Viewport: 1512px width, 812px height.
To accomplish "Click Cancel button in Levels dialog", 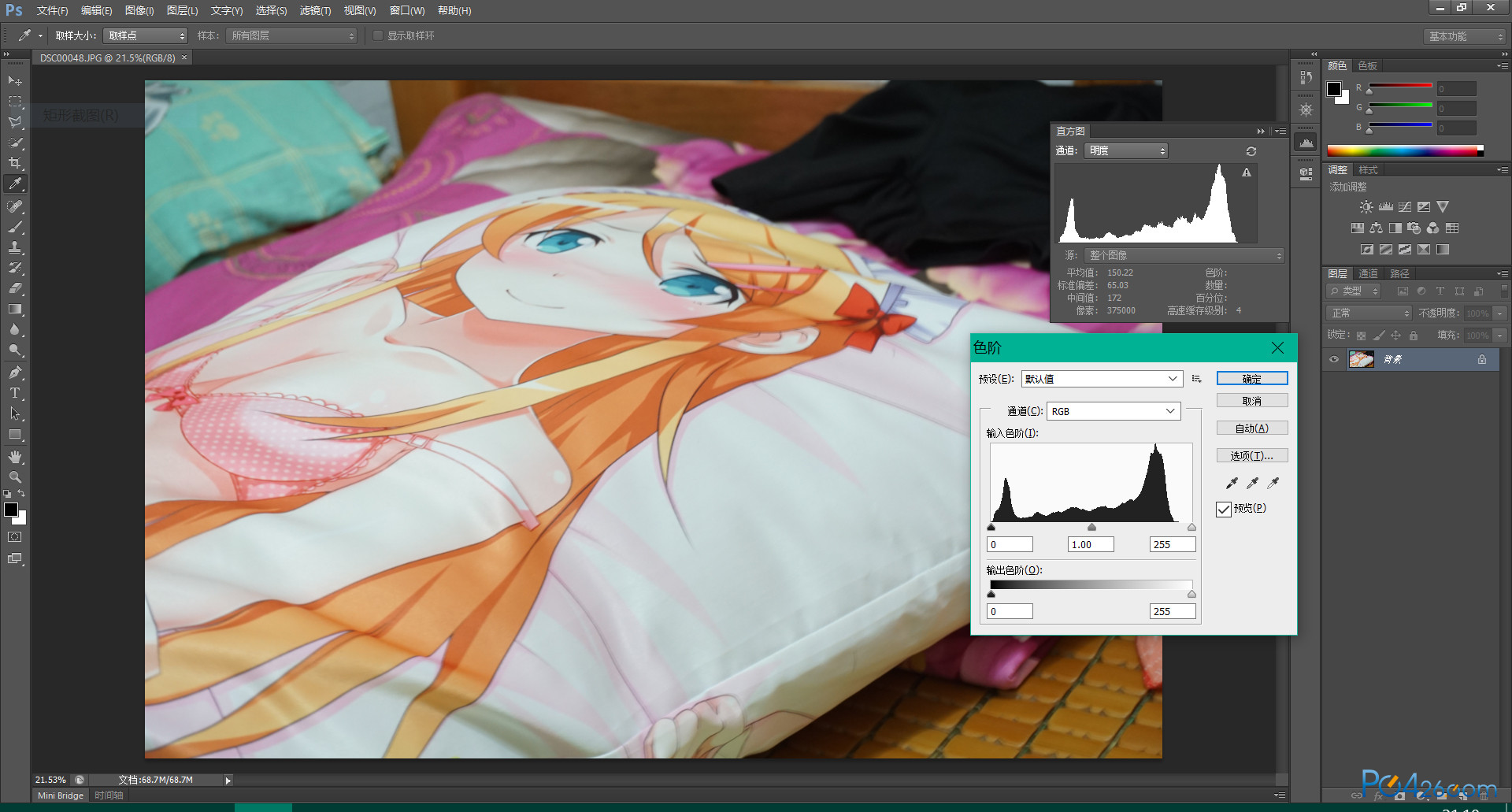I will coord(1252,401).
